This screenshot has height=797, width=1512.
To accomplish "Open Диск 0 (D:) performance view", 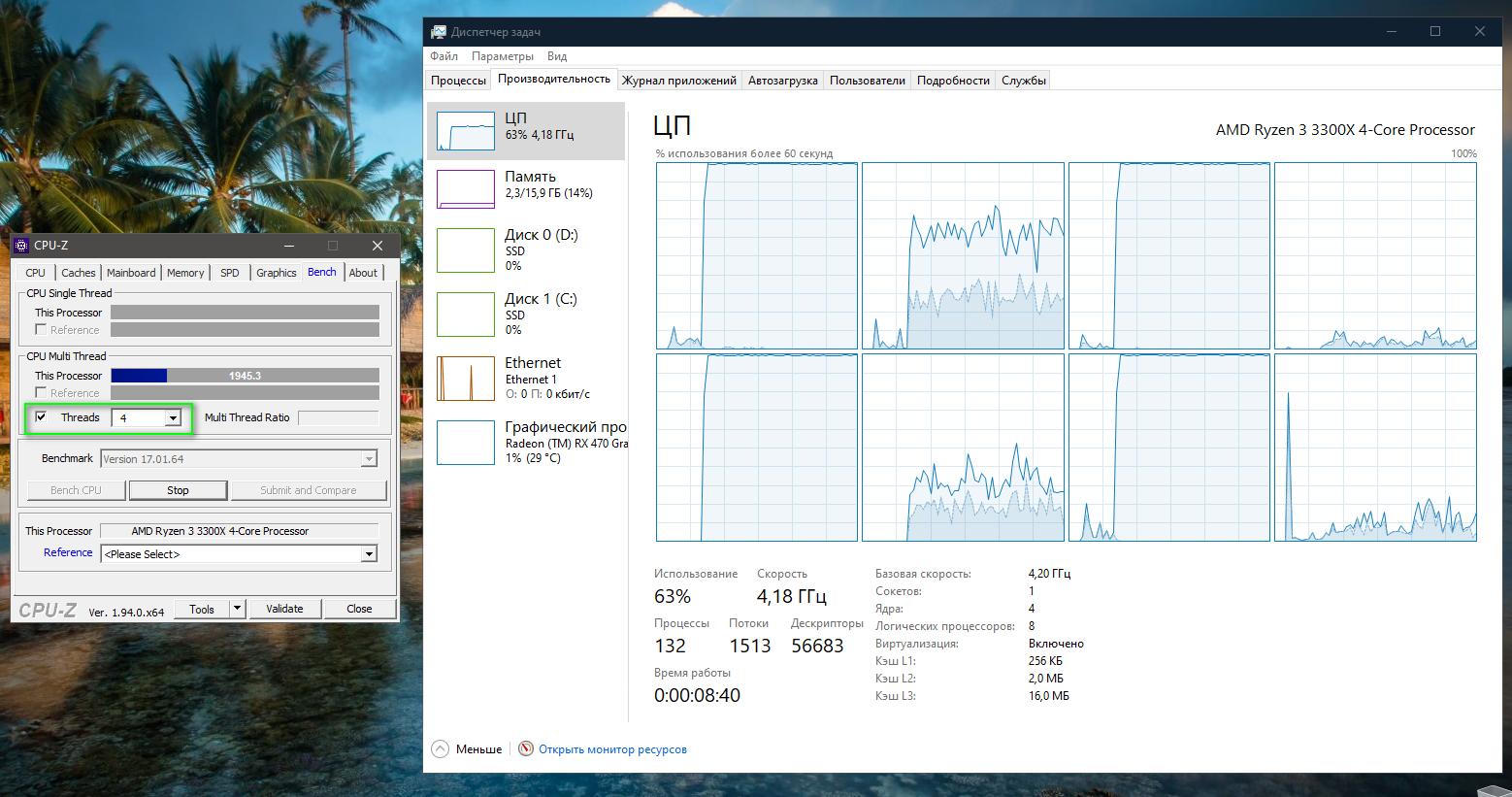I will coord(526,249).
